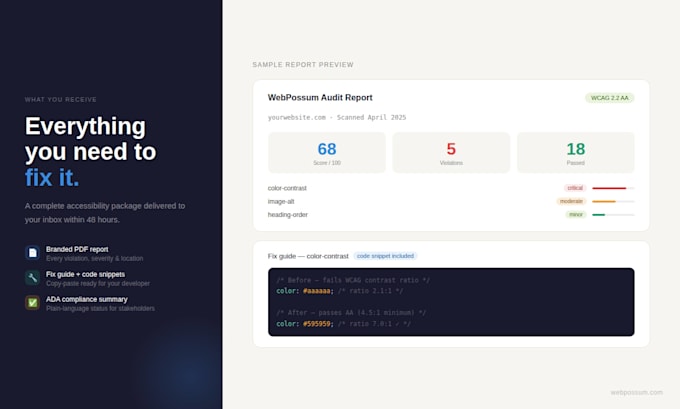Screen dimensions: 680x409
Task: Open the 18 Passed card
Action: [575, 153]
